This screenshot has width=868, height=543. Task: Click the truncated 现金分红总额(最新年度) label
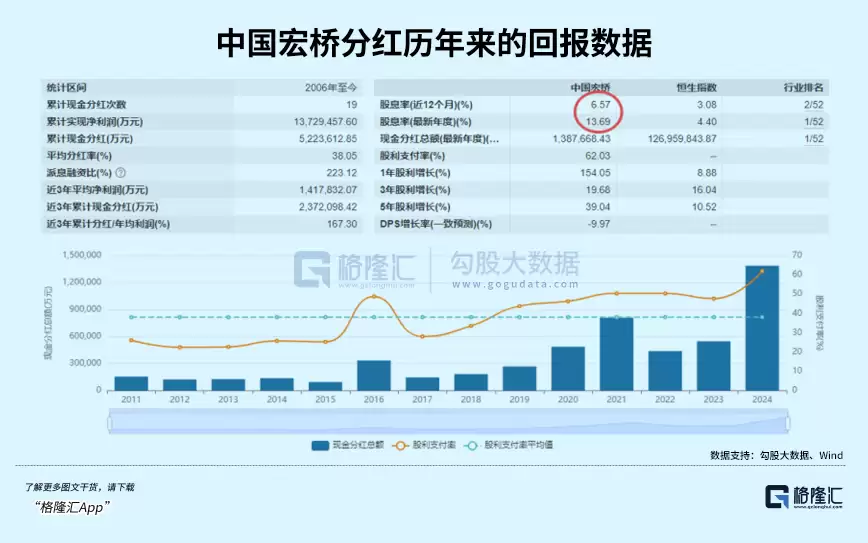438,138
